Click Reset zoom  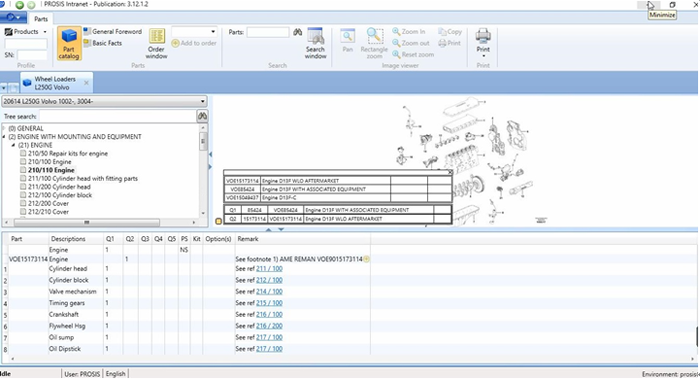413,54
